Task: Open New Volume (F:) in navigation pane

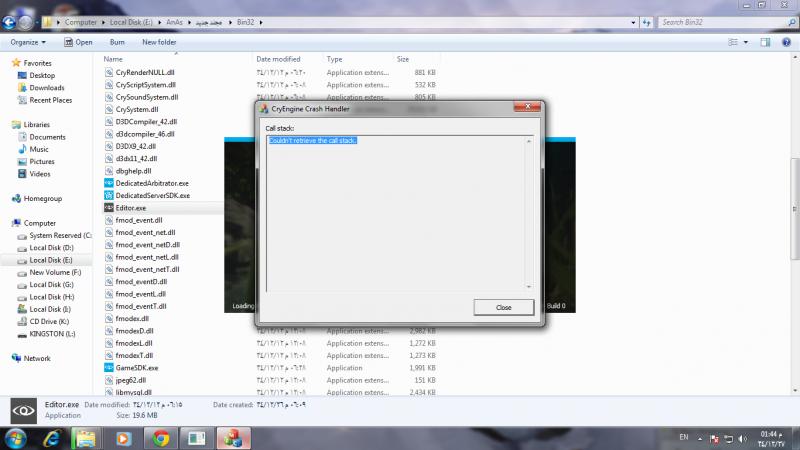Action: click(55, 272)
